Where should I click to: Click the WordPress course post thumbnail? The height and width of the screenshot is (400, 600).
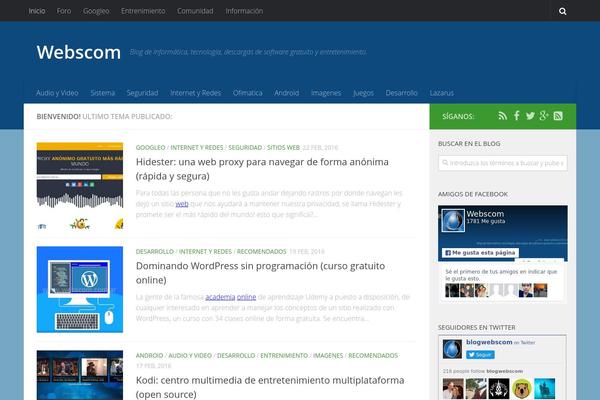pos(80,289)
